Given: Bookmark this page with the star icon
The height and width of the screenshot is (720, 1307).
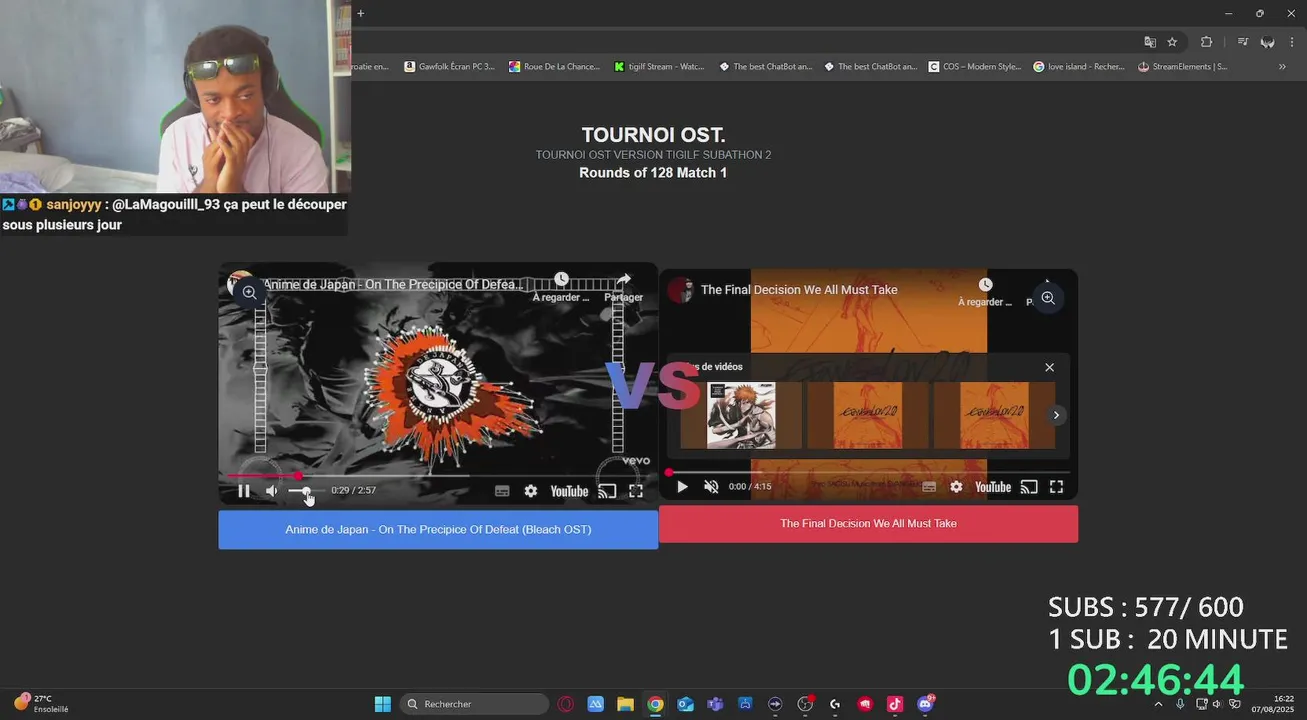Looking at the screenshot, I should pyautogui.click(x=1172, y=42).
